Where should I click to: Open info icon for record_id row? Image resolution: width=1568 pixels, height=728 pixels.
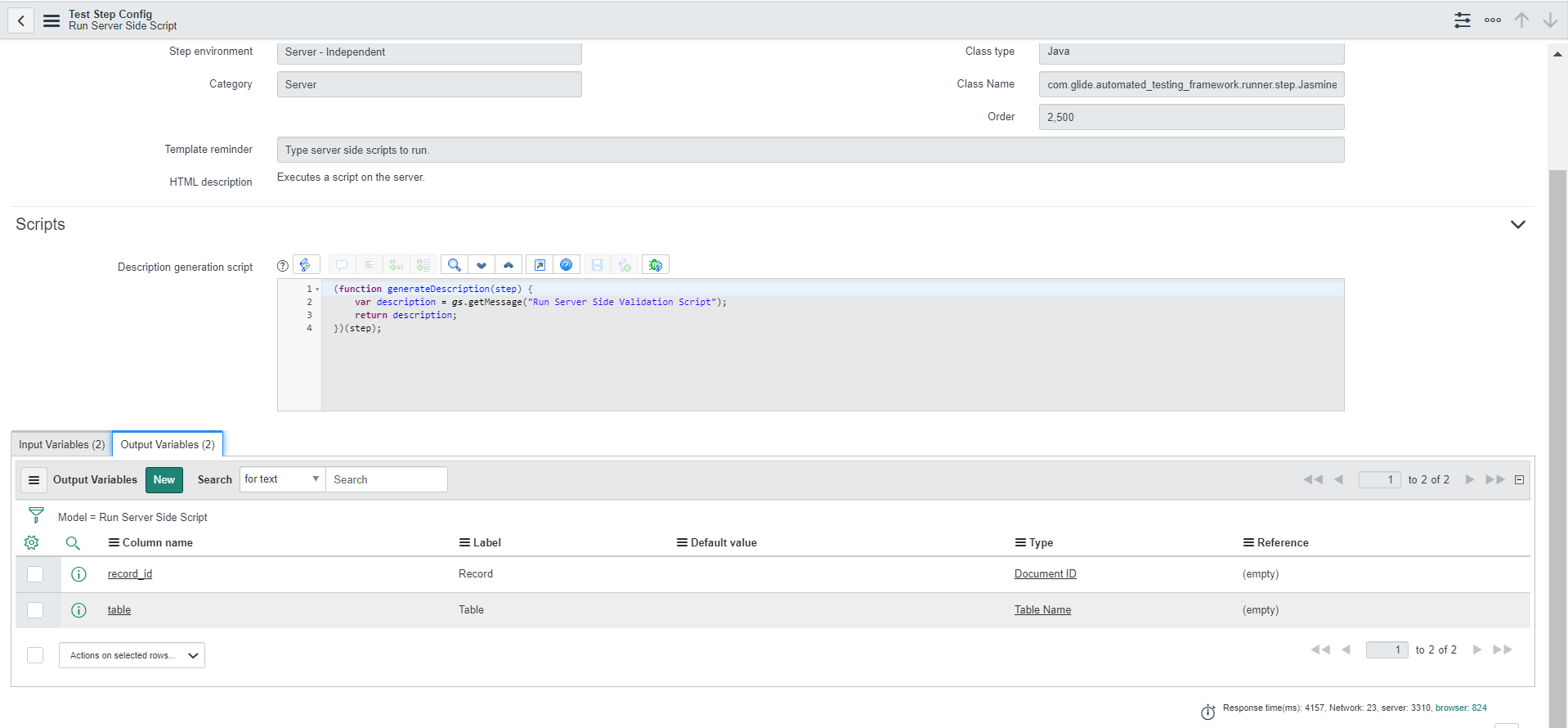(x=78, y=574)
